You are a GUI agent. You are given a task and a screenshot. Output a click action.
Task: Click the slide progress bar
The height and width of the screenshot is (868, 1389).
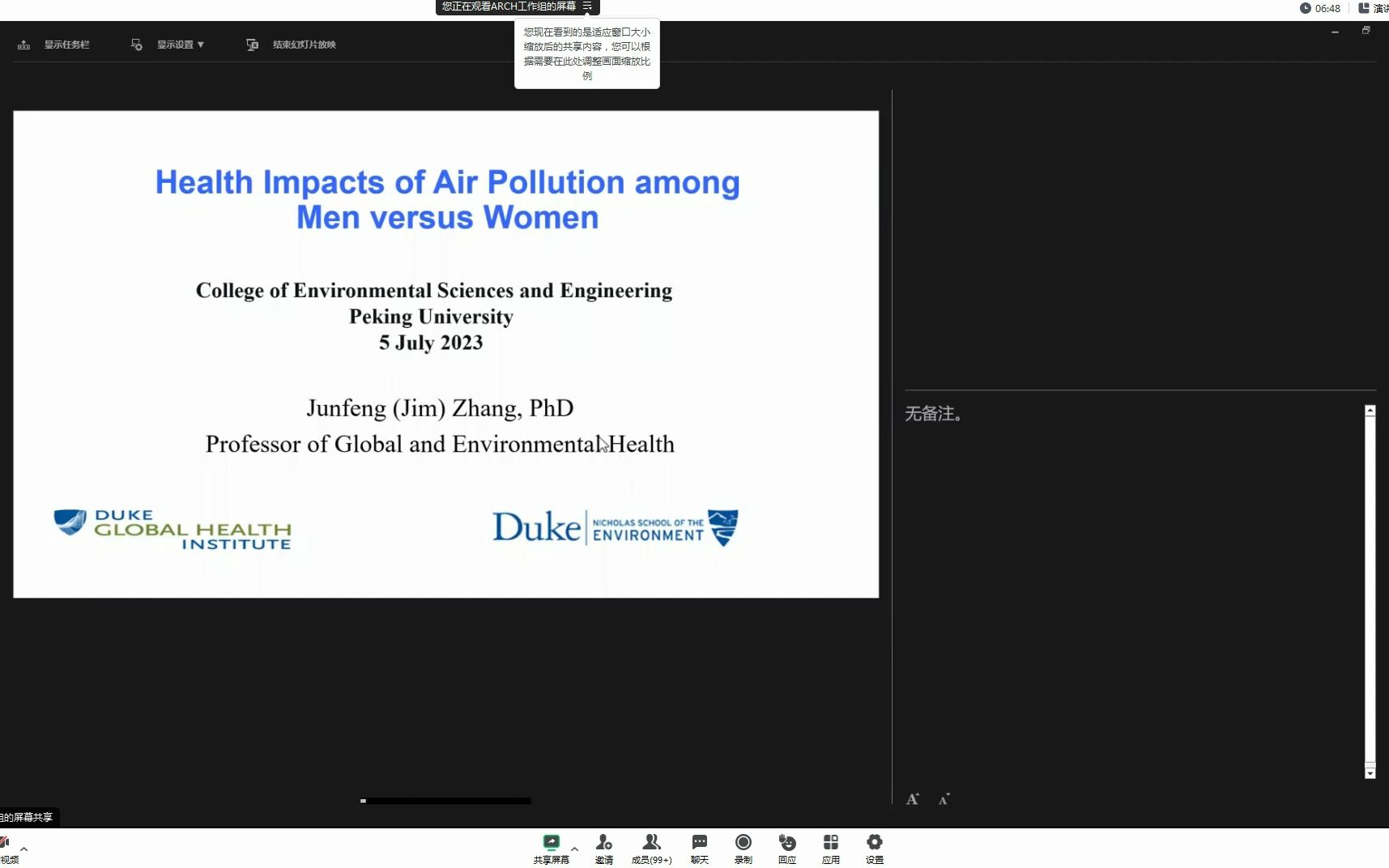(445, 801)
